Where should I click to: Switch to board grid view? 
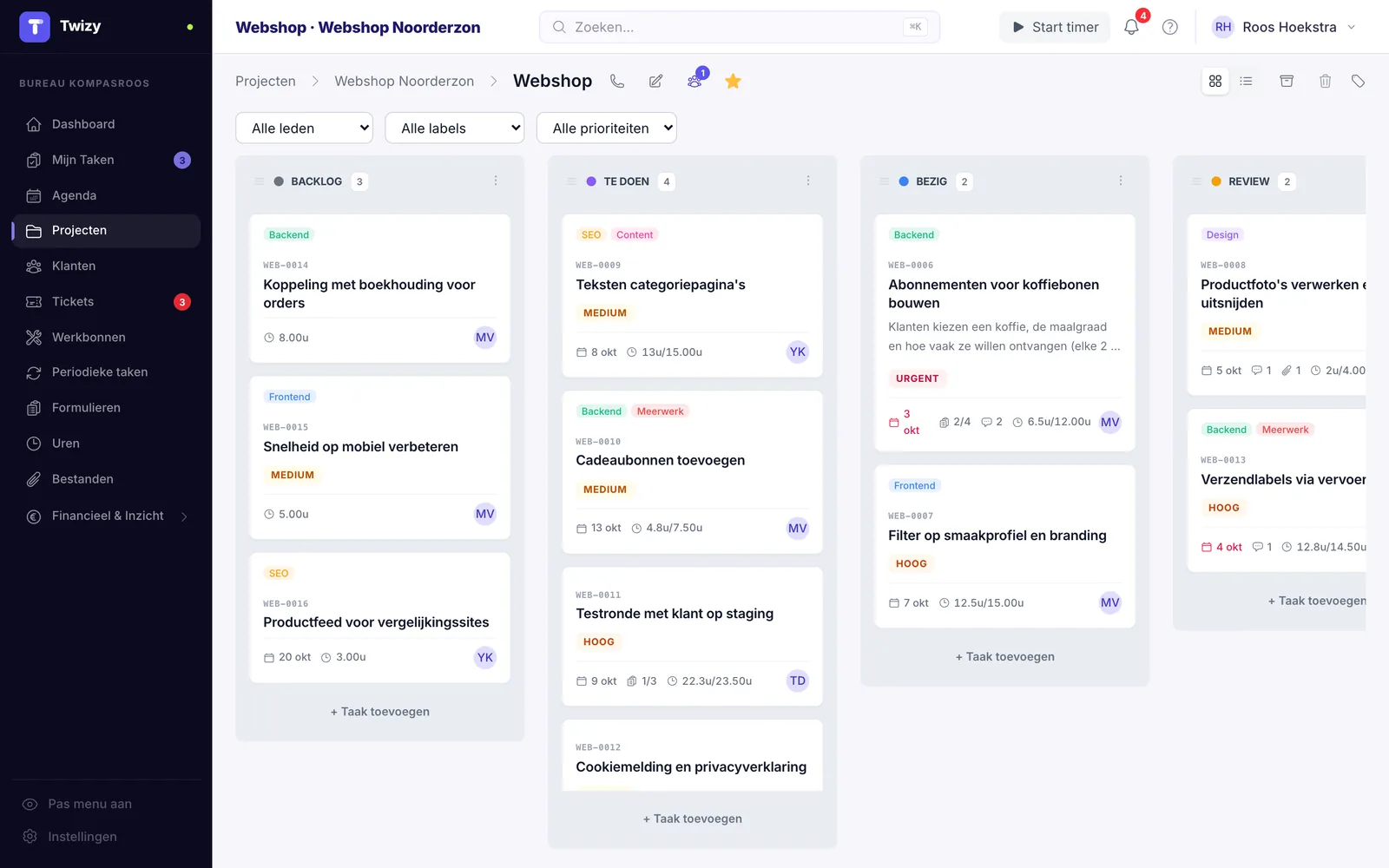point(1215,81)
